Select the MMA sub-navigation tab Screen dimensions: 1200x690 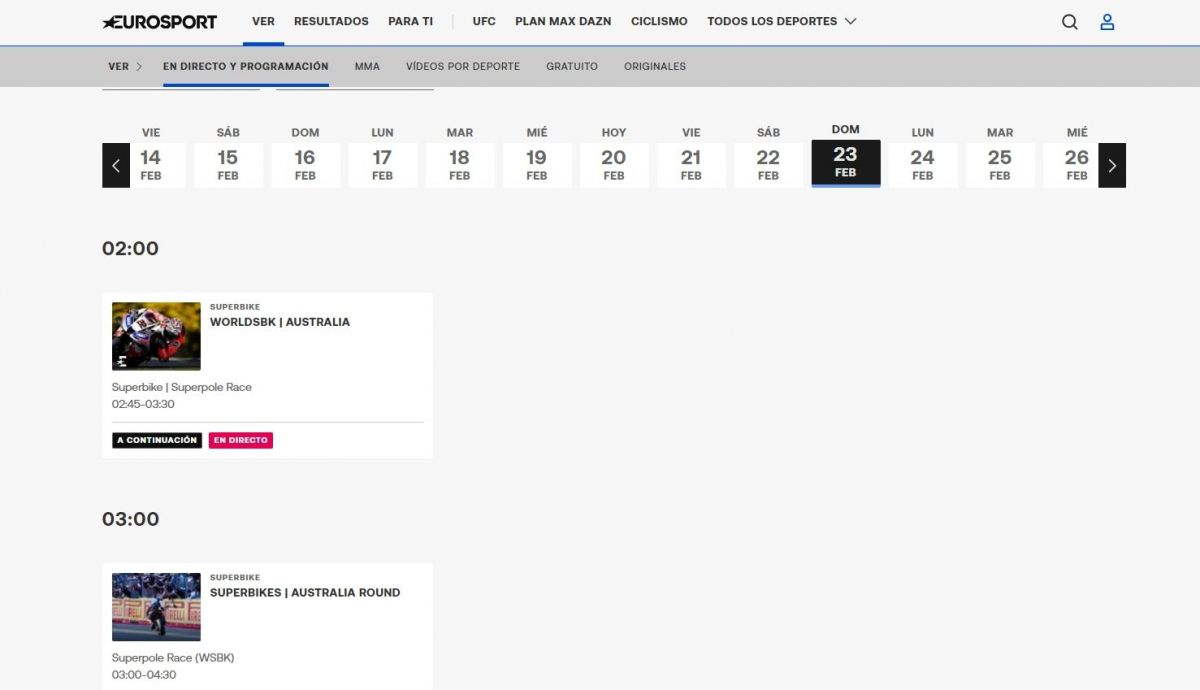(367, 66)
